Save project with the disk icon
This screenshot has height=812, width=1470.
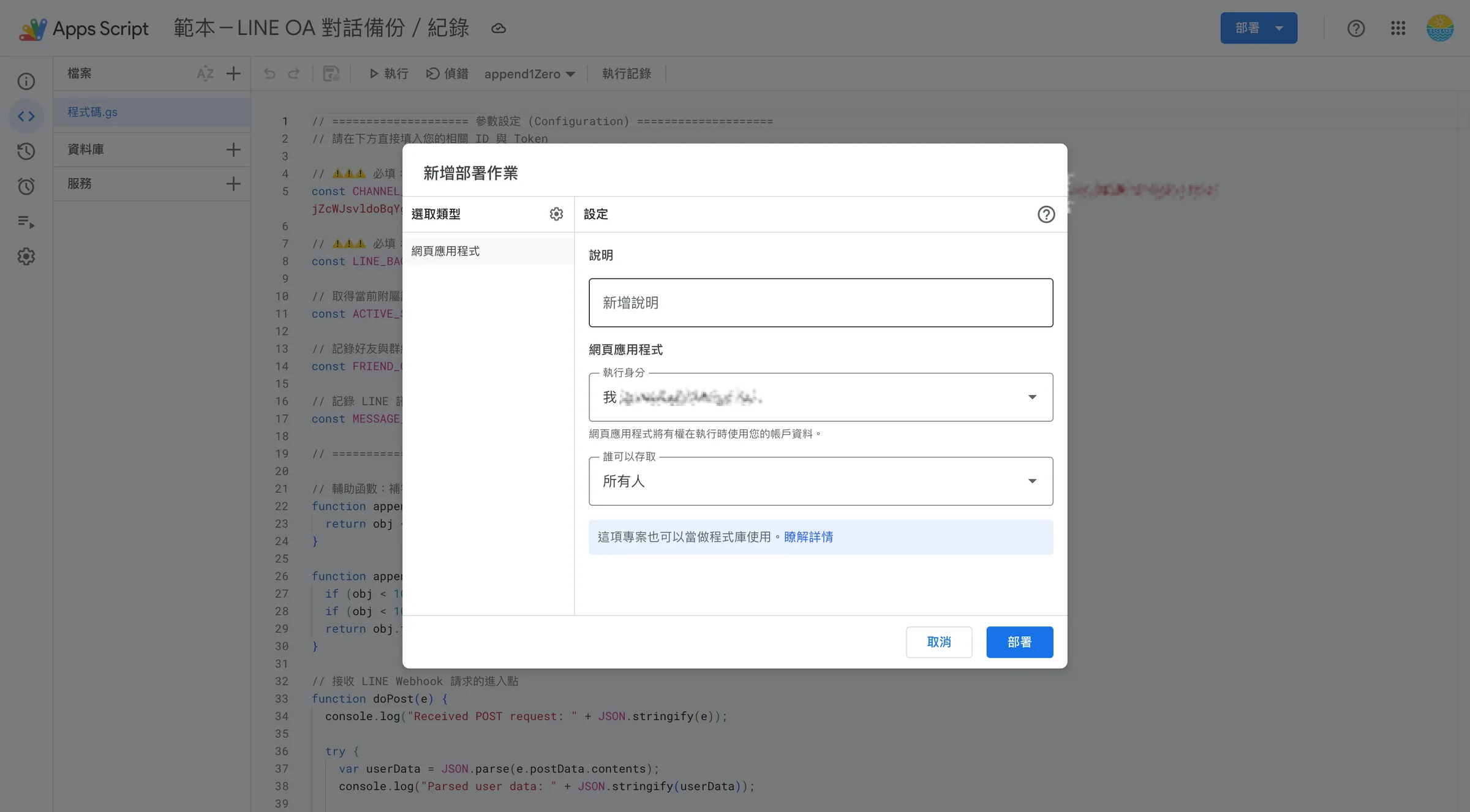(331, 73)
